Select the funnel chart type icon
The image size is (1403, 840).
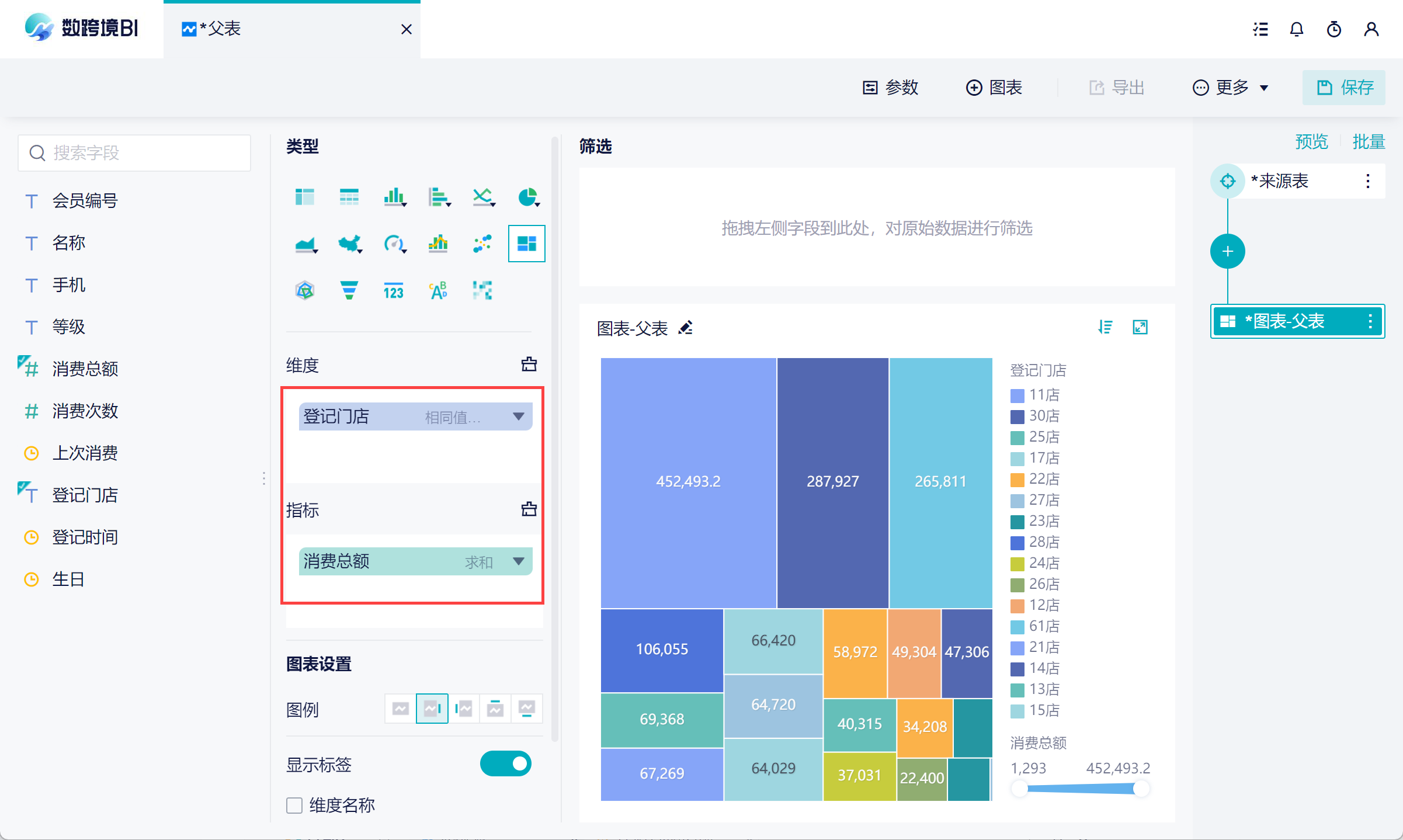[349, 290]
